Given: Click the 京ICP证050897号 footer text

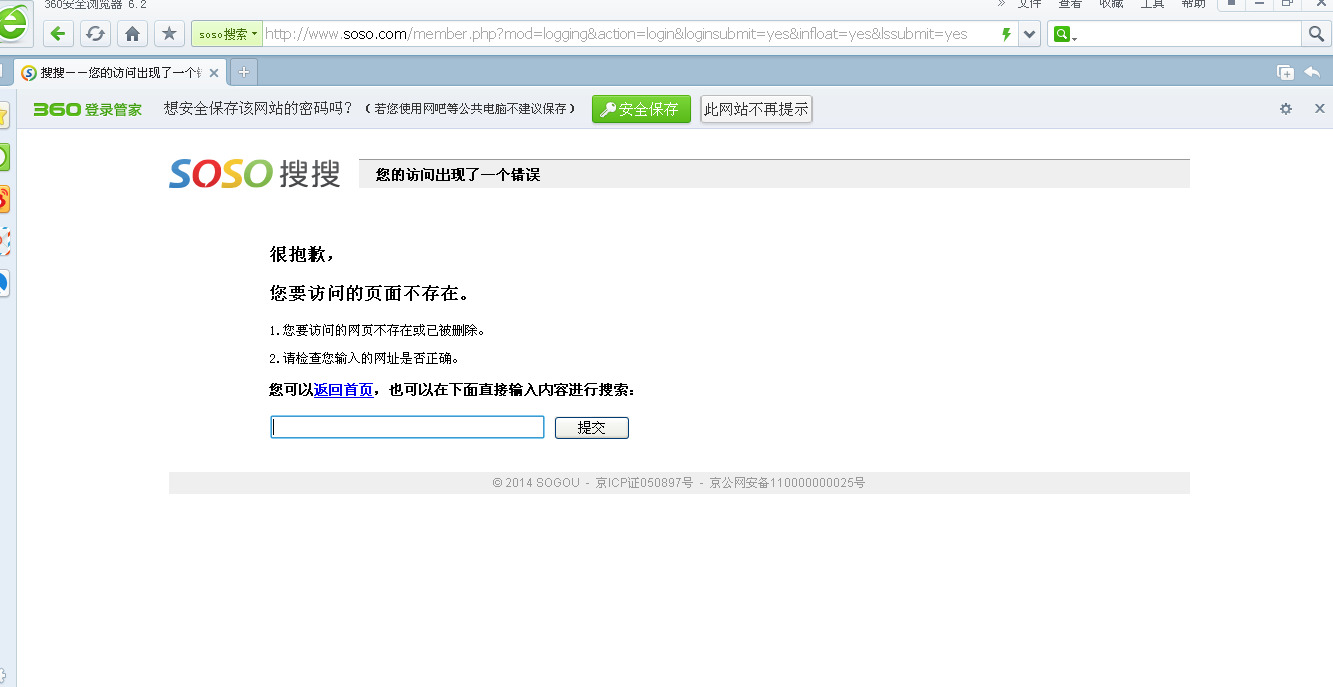Looking at the screenshot, I should pyautogui.click(x=644, y=483).
